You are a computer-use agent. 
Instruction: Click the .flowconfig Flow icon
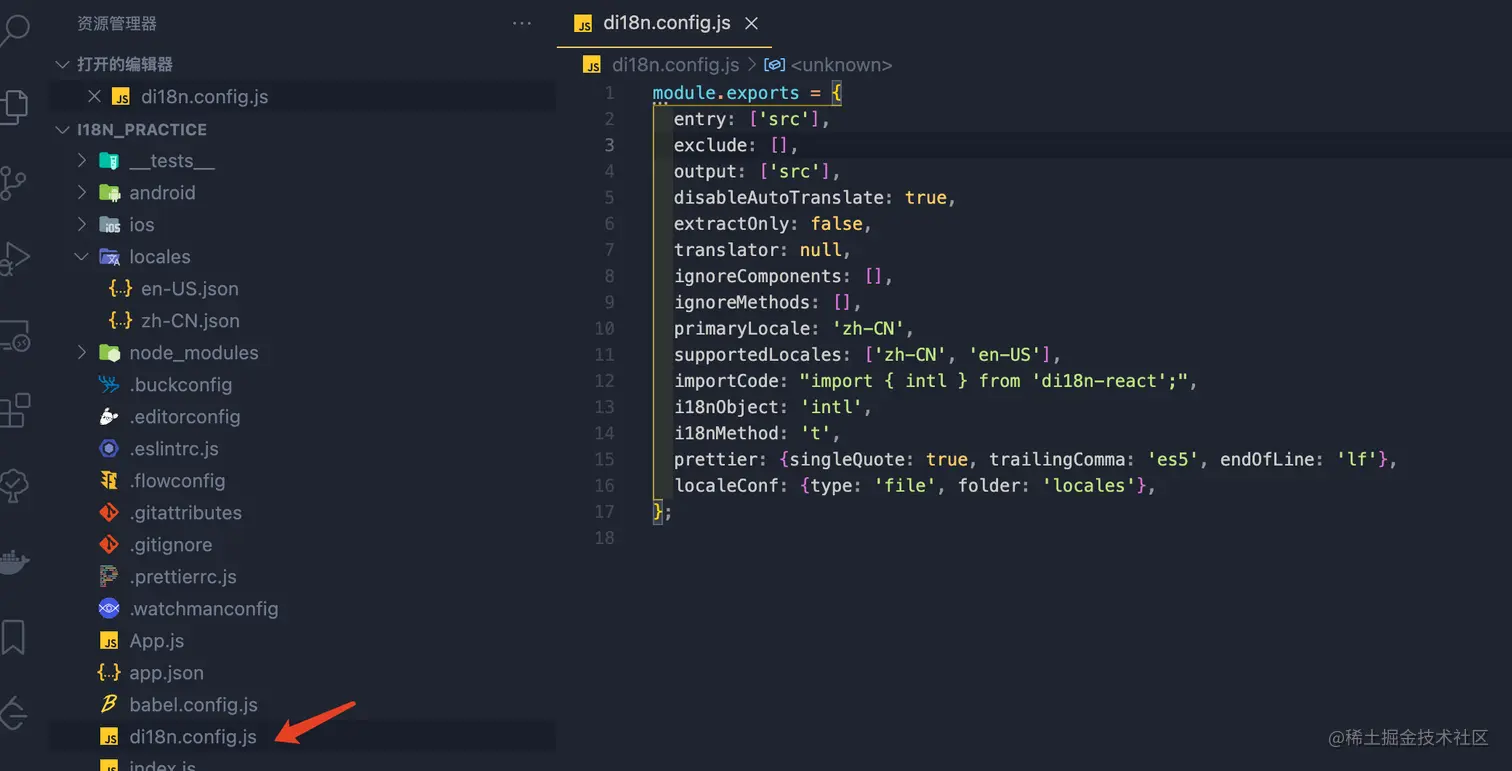[109, 481]
